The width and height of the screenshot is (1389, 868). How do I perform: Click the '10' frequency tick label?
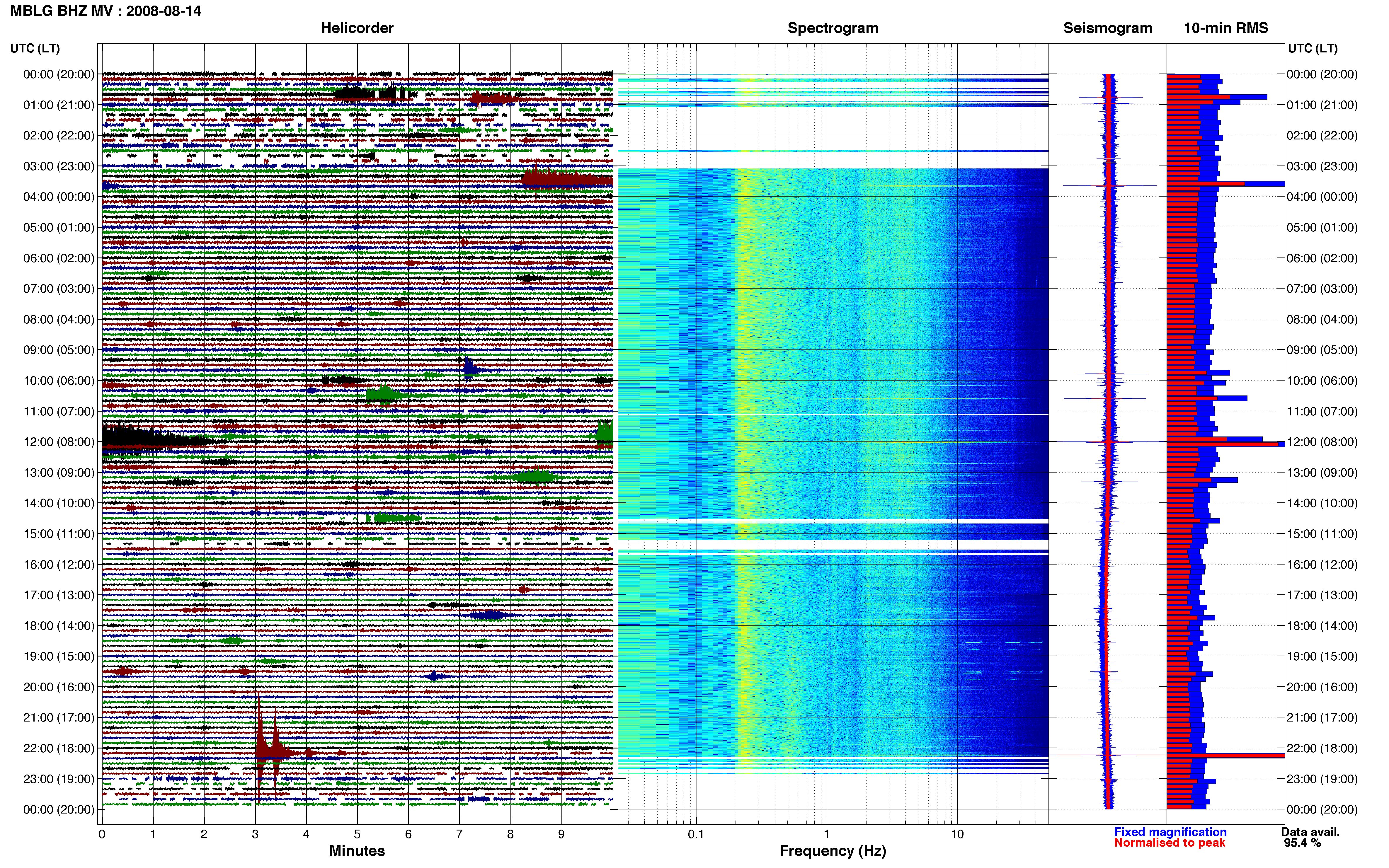click(x=957, y=834)
